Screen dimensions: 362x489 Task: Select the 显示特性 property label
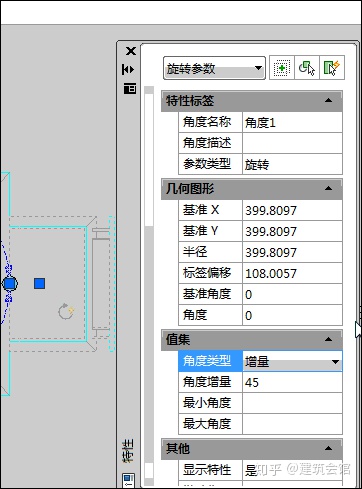[x=210, y=470]
